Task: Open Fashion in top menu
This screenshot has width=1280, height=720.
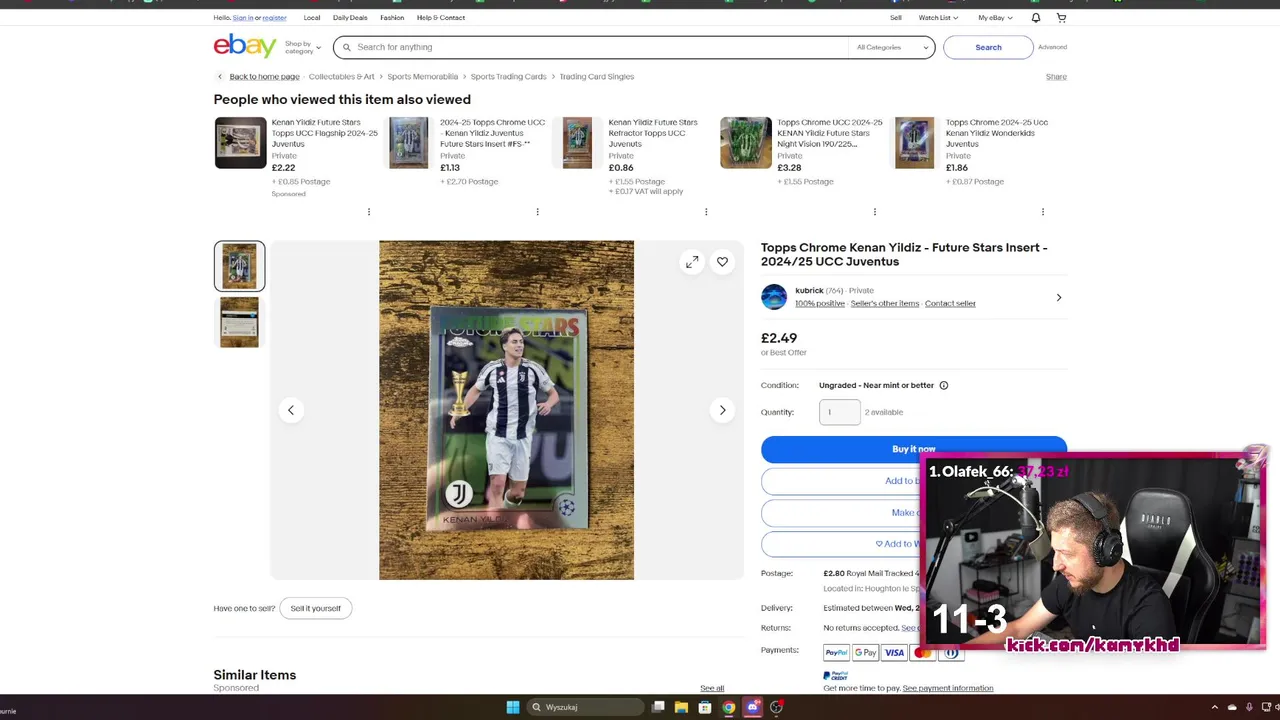Action: tap(392, 17)
